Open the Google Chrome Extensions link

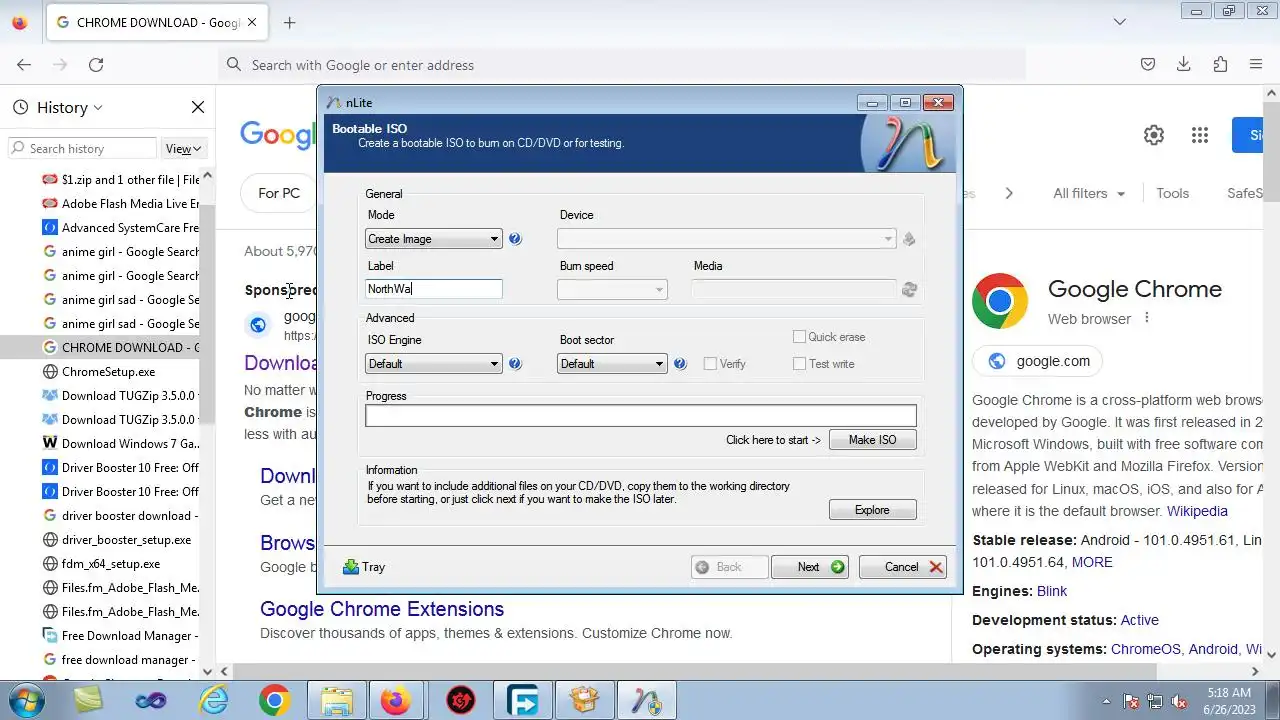coord(382,609)
